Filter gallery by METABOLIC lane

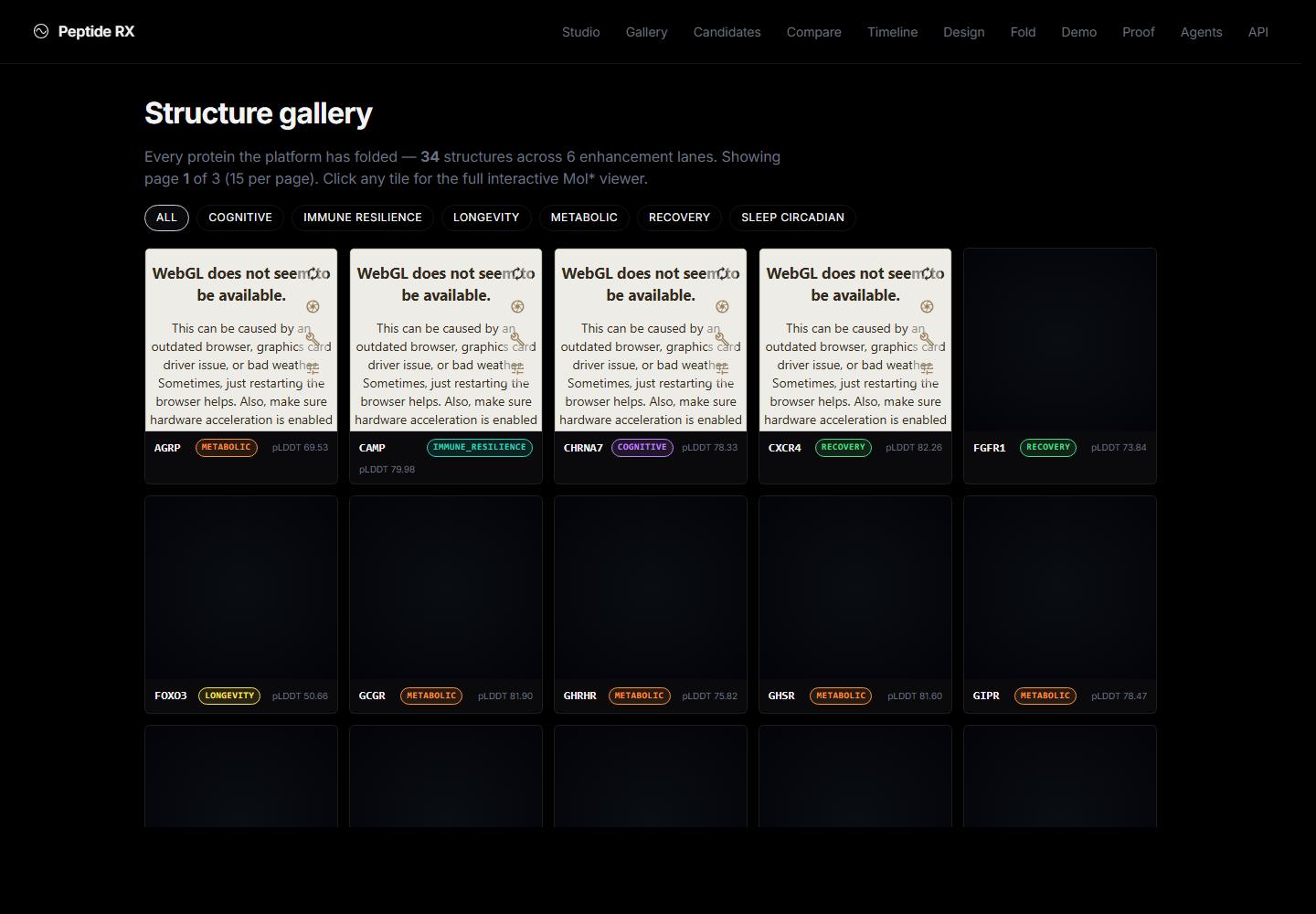[x=584, y=218]
